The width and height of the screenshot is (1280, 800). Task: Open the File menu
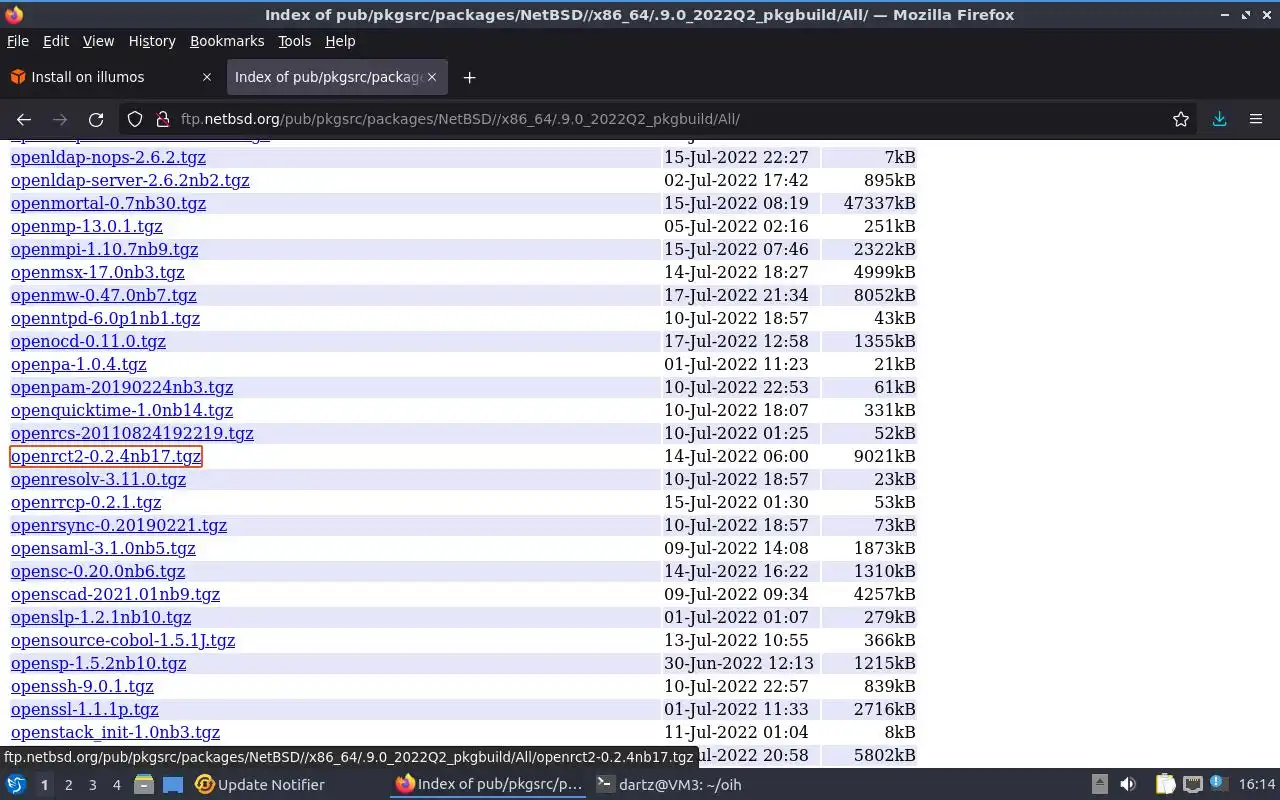(18, 41)
